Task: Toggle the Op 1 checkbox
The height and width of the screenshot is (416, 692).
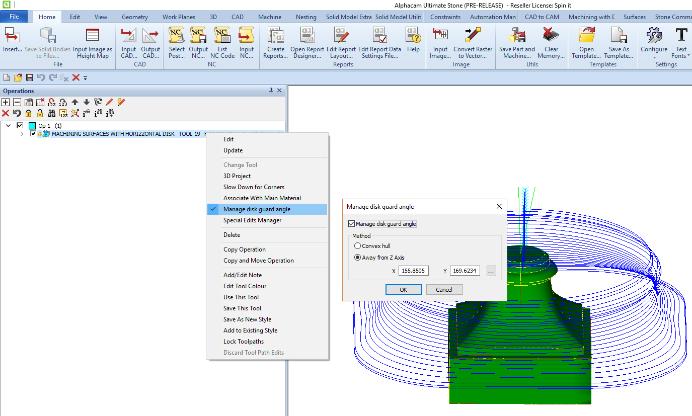Action: click(x=20, y=126)
